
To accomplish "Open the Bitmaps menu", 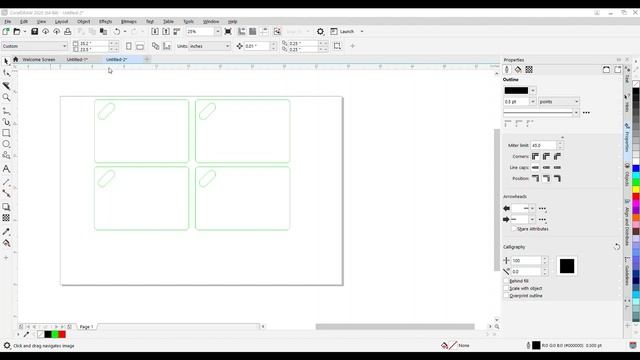I will (129, 21).
